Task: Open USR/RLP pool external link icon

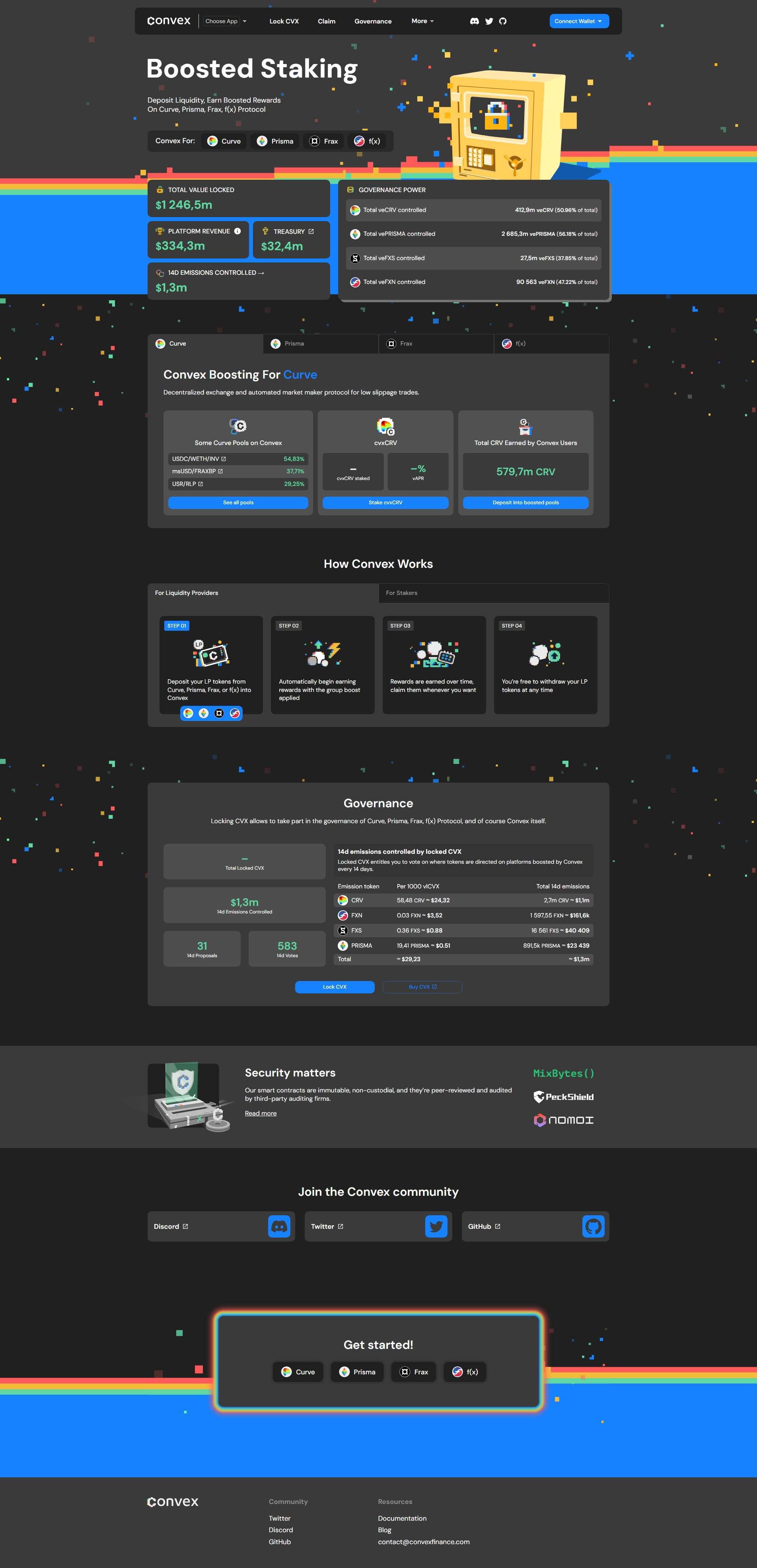Action: (x=200, y=484)
